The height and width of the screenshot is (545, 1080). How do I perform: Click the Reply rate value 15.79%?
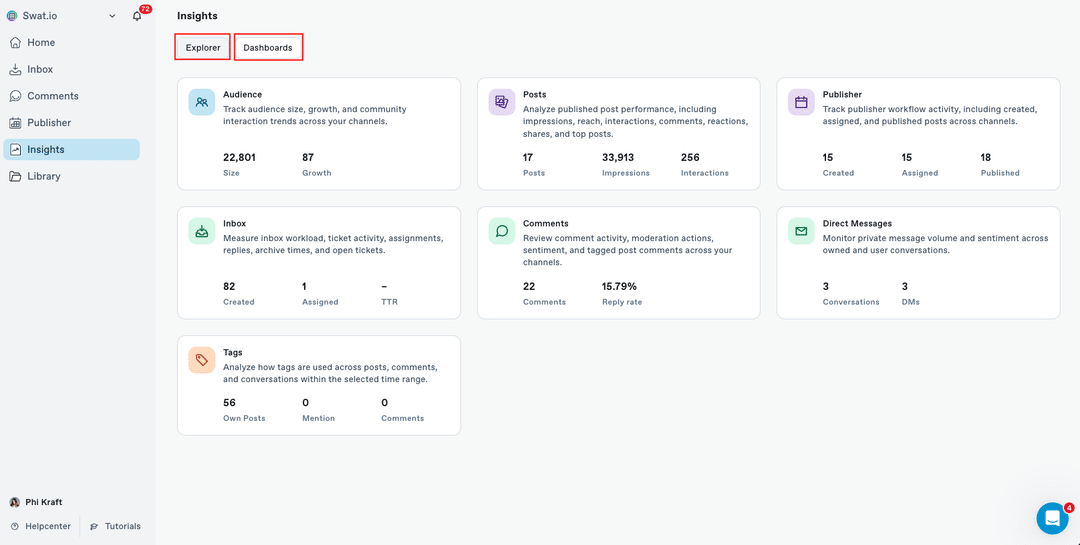pos(619,286)
